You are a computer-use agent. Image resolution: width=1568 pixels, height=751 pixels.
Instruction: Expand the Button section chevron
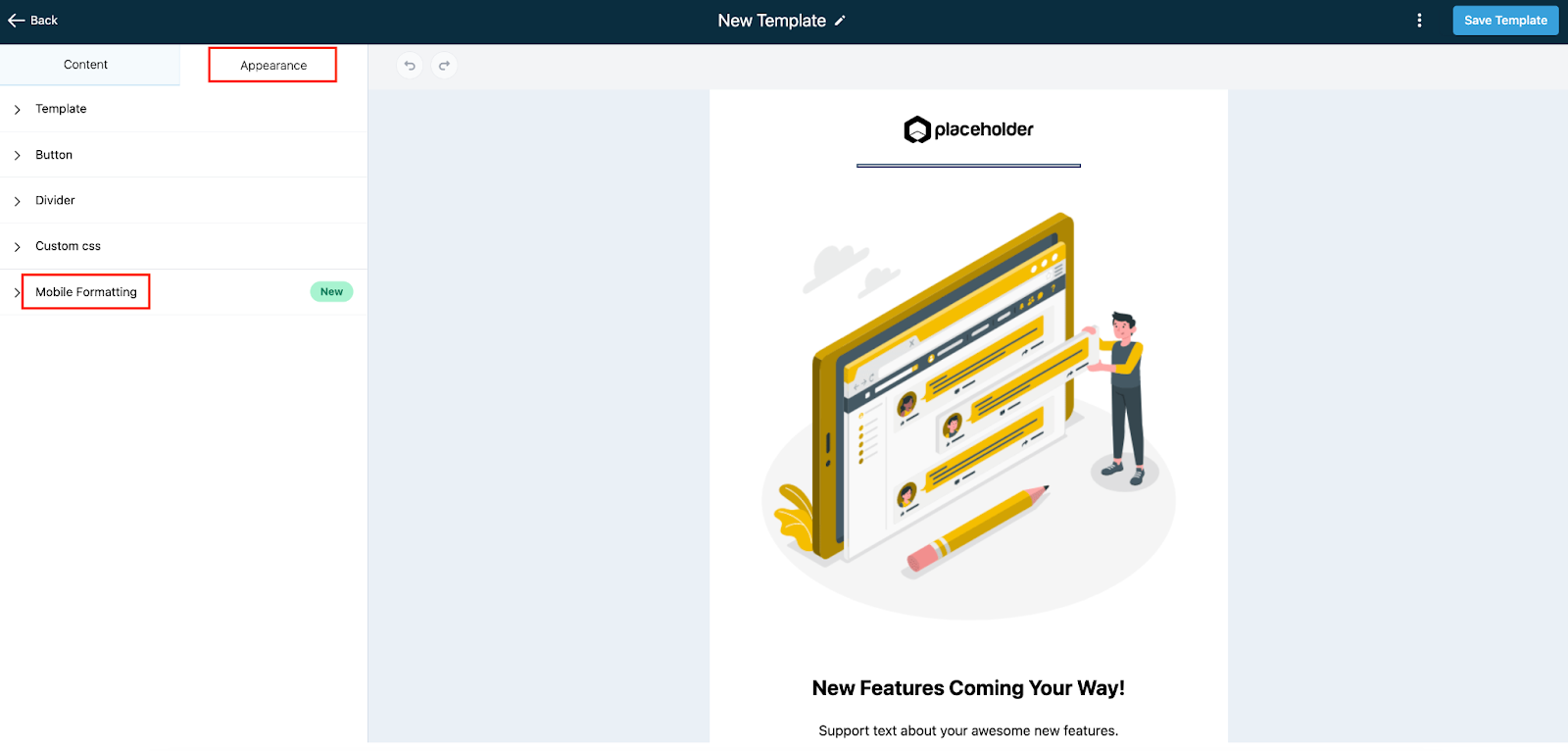17,156
